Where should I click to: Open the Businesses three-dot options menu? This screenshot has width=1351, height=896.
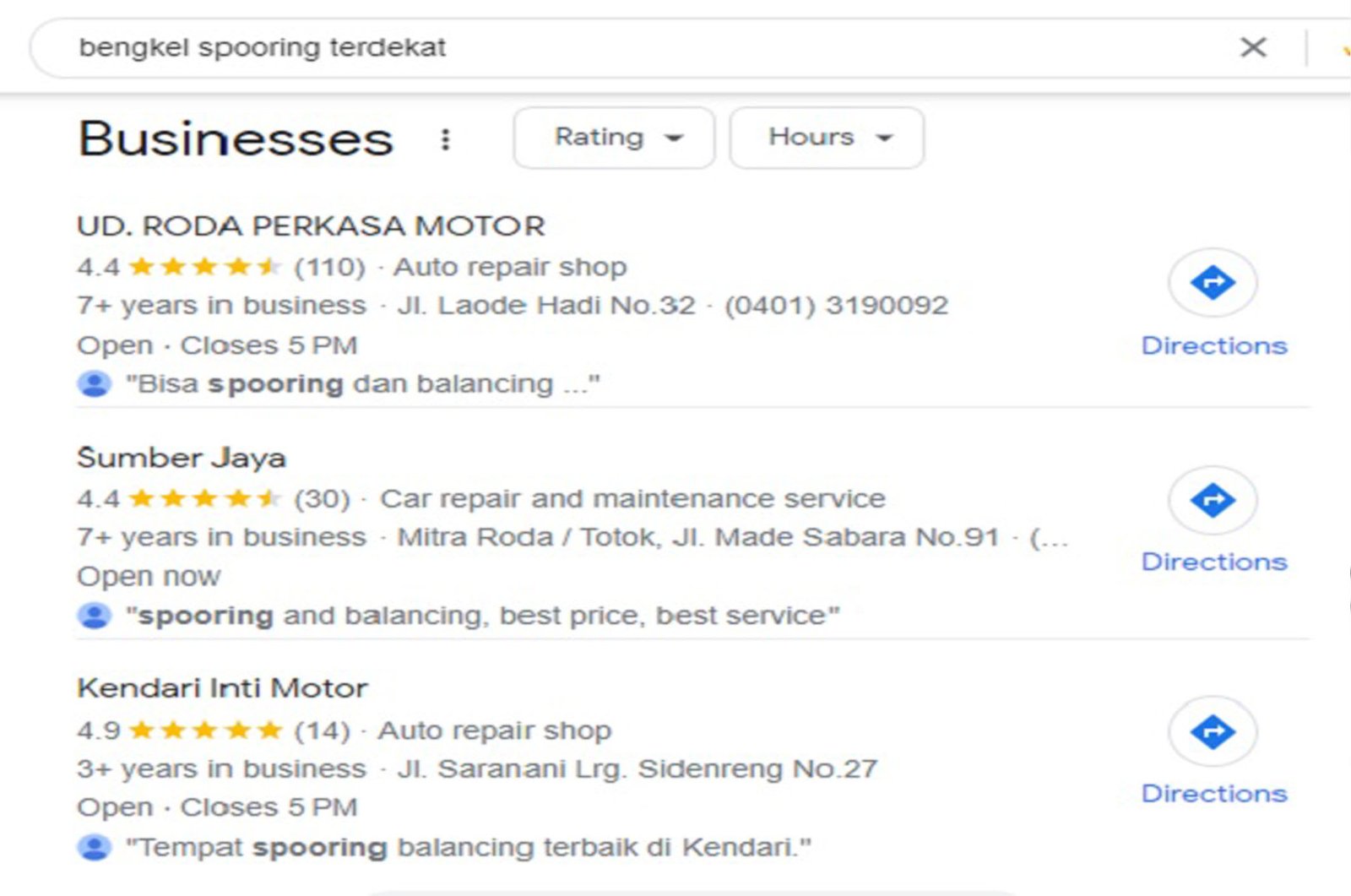pos(445,139)
